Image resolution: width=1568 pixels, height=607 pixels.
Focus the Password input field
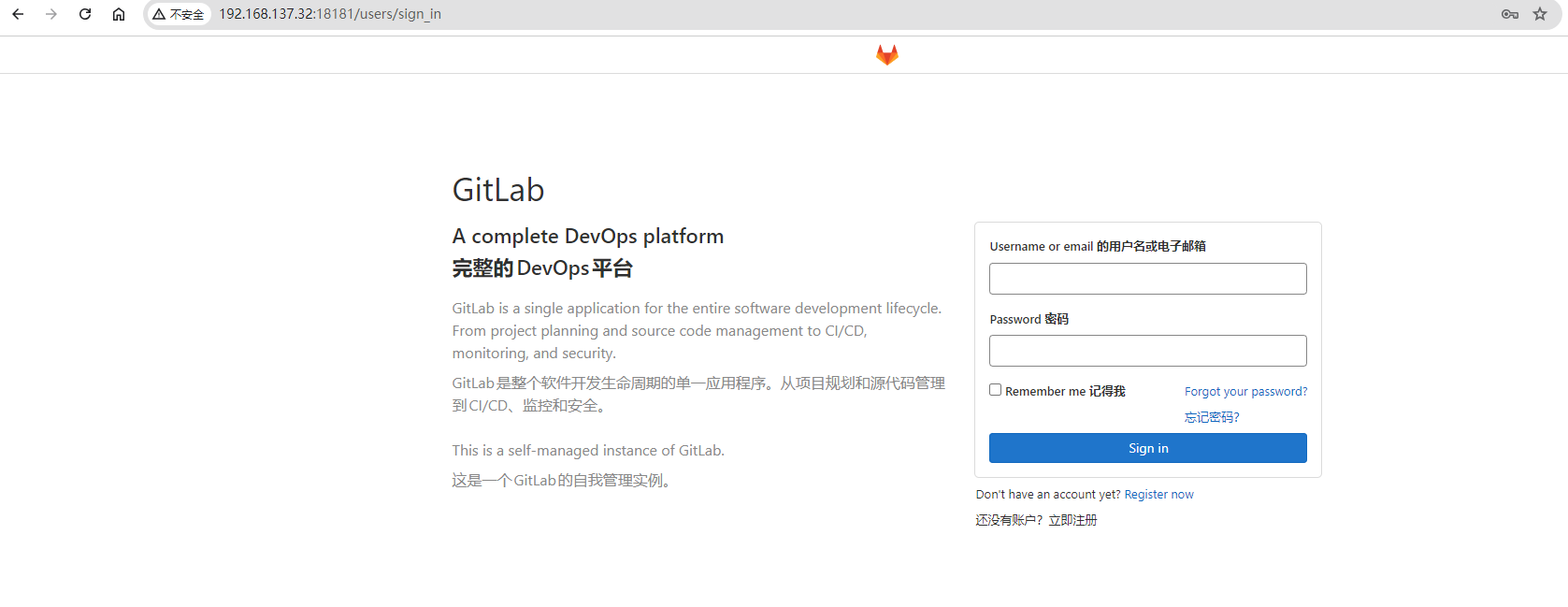(x=1147, y=351)
